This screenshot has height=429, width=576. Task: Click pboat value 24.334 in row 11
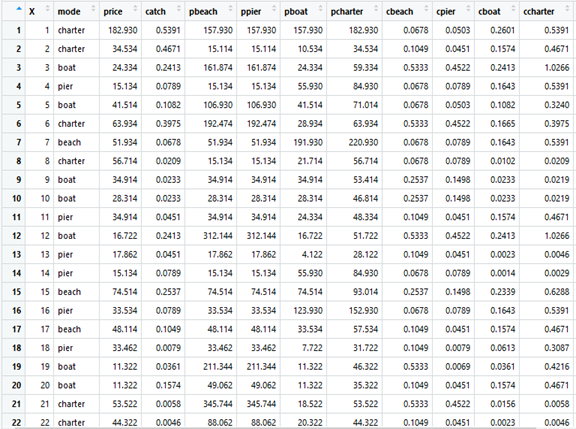click(310, 217)
